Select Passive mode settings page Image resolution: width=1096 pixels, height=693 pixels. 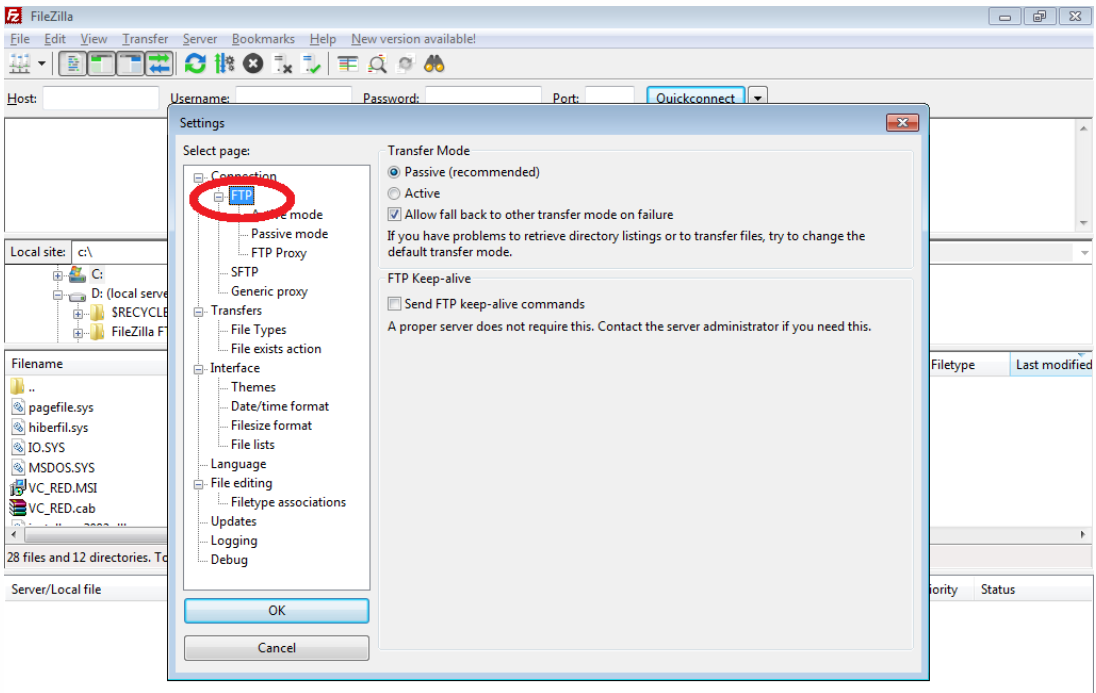click(289, 234)
